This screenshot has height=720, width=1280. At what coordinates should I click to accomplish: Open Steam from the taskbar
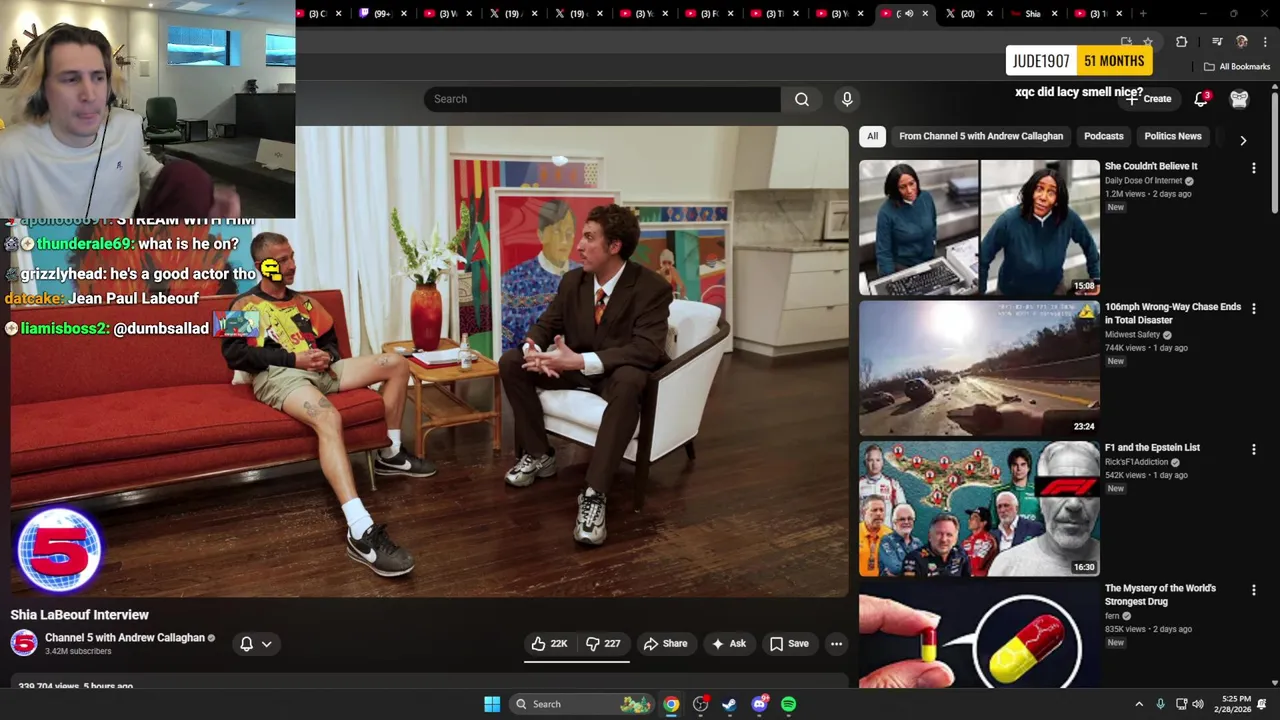(x=729, y=704)
